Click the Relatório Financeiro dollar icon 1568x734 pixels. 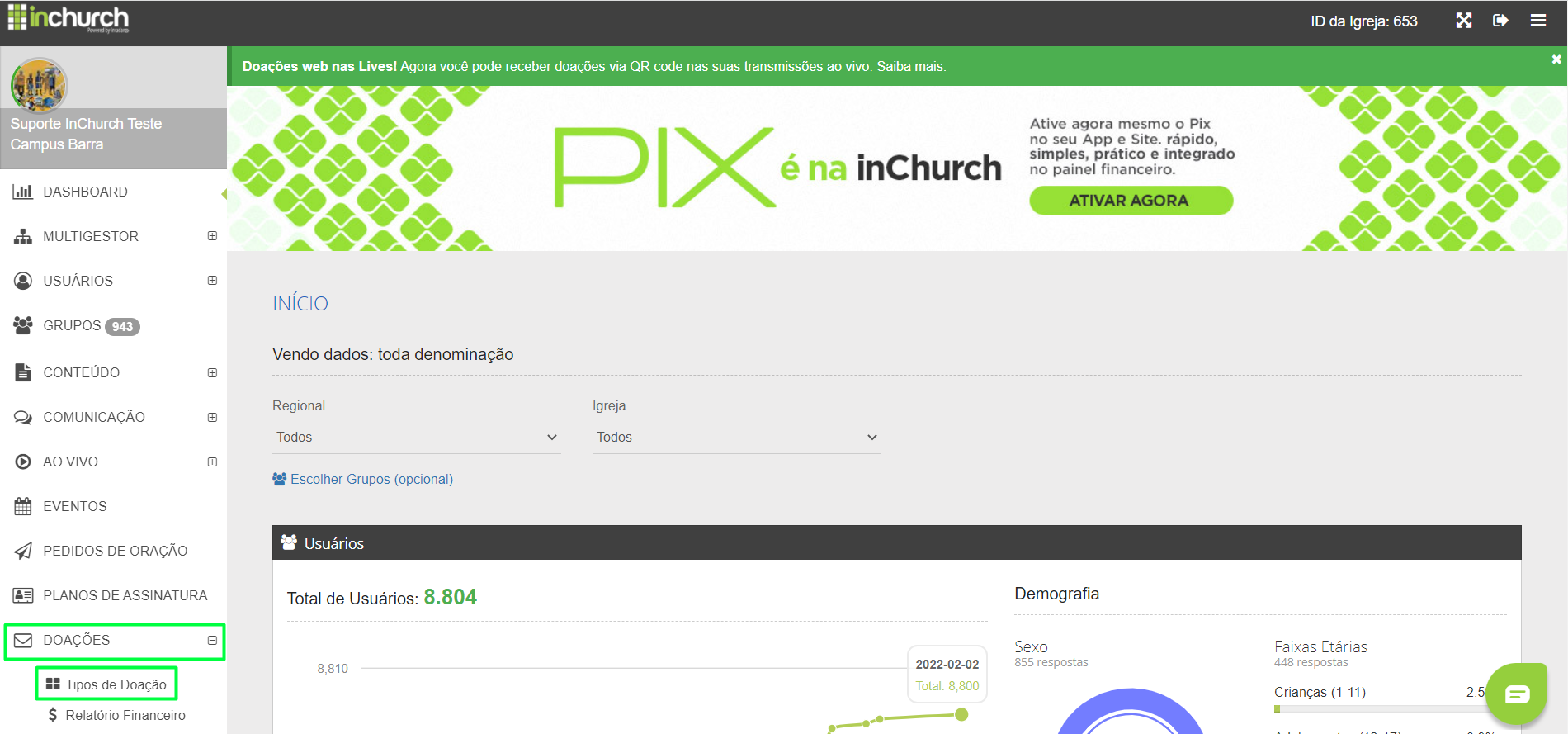[53, 715]
